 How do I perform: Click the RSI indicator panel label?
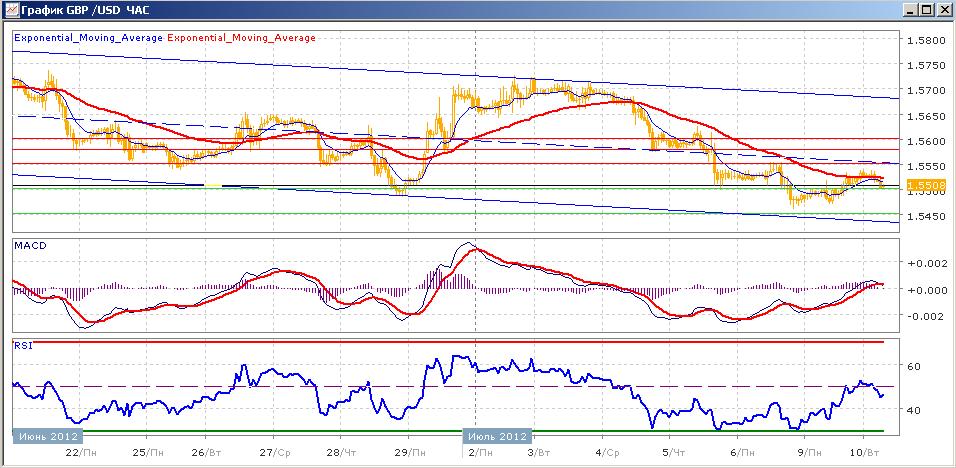click(x=22, y=344)
